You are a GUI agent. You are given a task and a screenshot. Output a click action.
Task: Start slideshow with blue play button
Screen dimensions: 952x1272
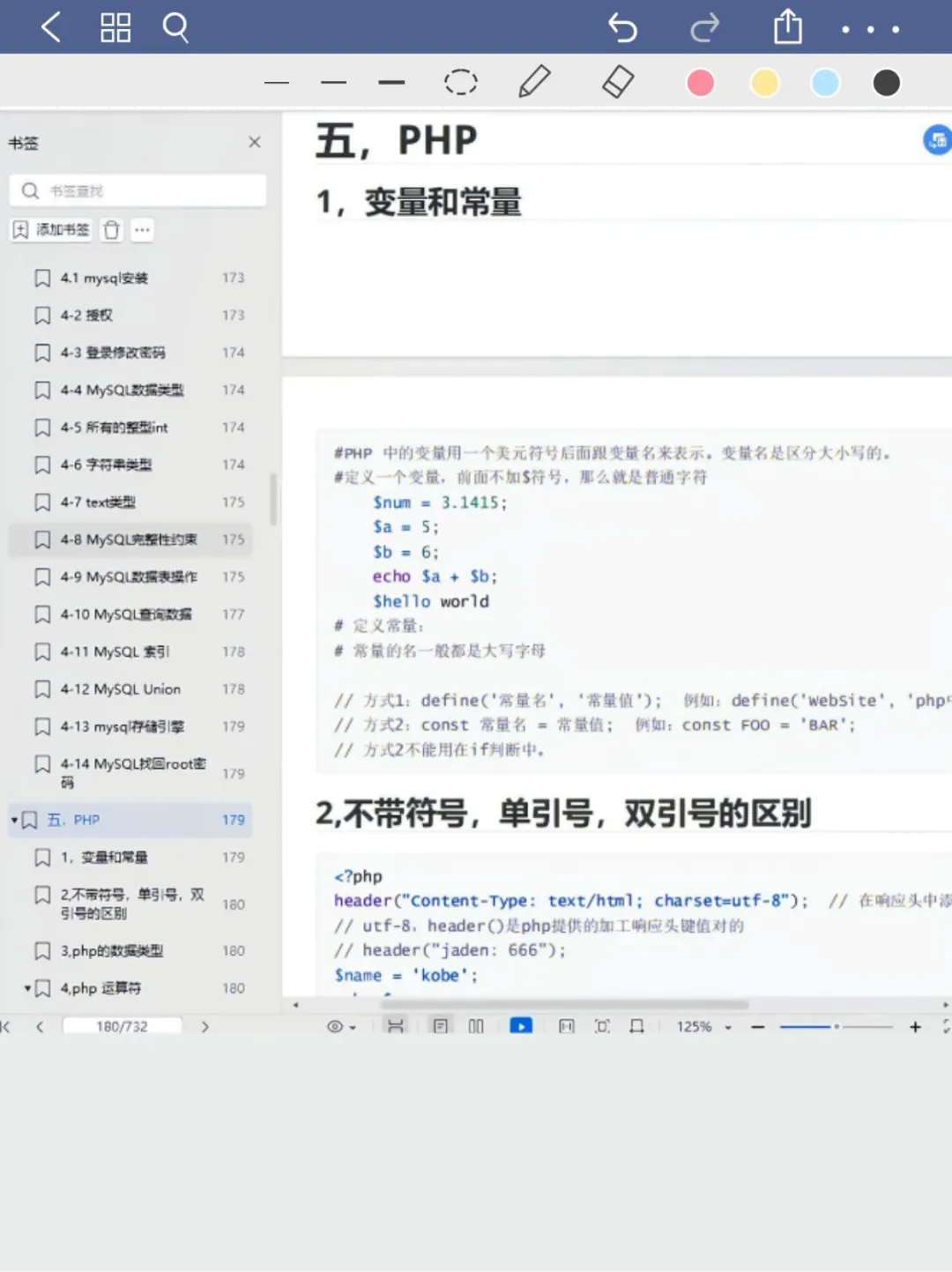click(521, 1027)
